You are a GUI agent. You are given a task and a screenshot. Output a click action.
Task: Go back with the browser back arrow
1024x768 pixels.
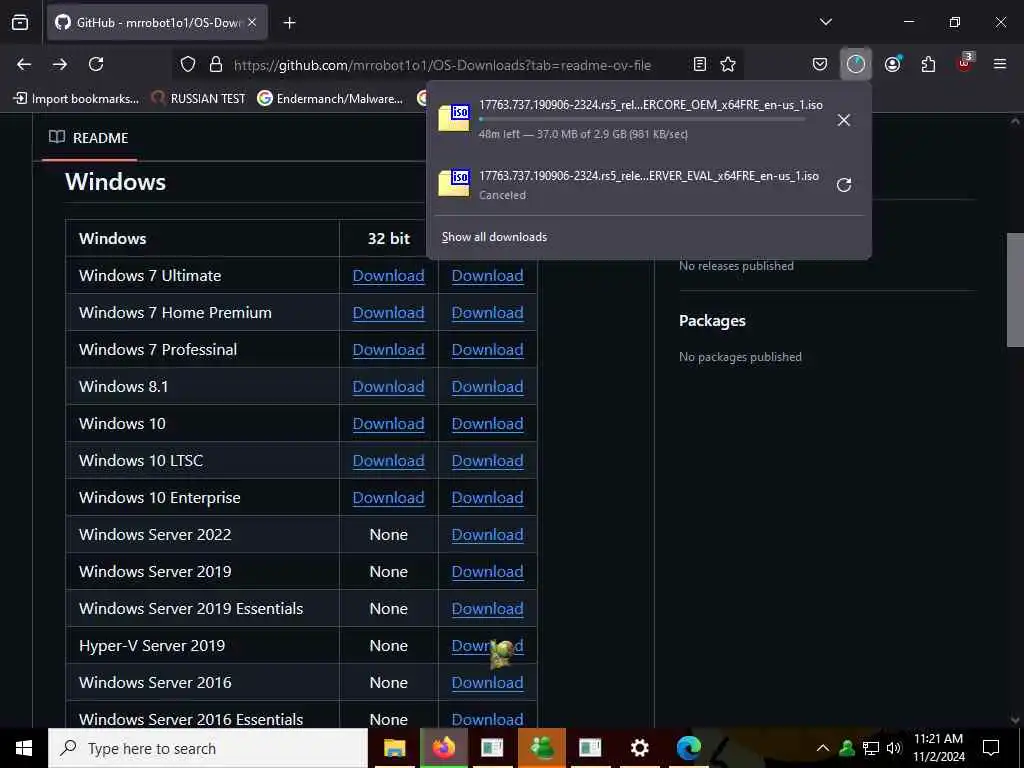24,64
